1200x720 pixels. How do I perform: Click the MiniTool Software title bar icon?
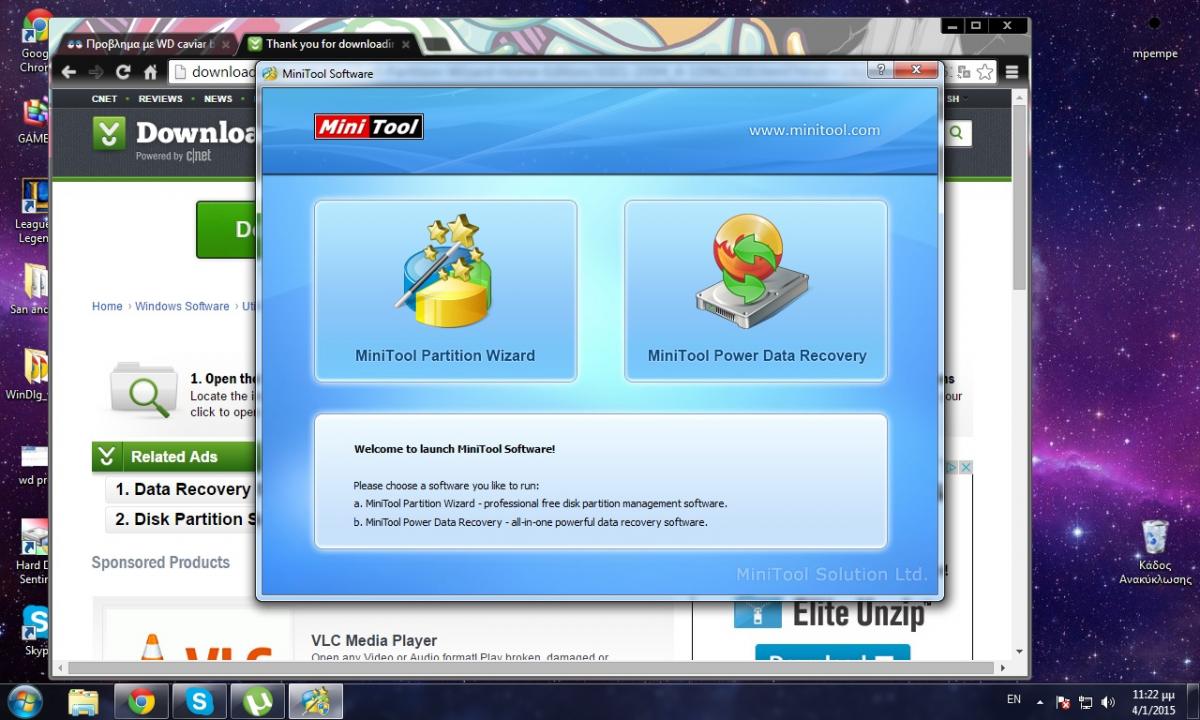click(270, 73)
